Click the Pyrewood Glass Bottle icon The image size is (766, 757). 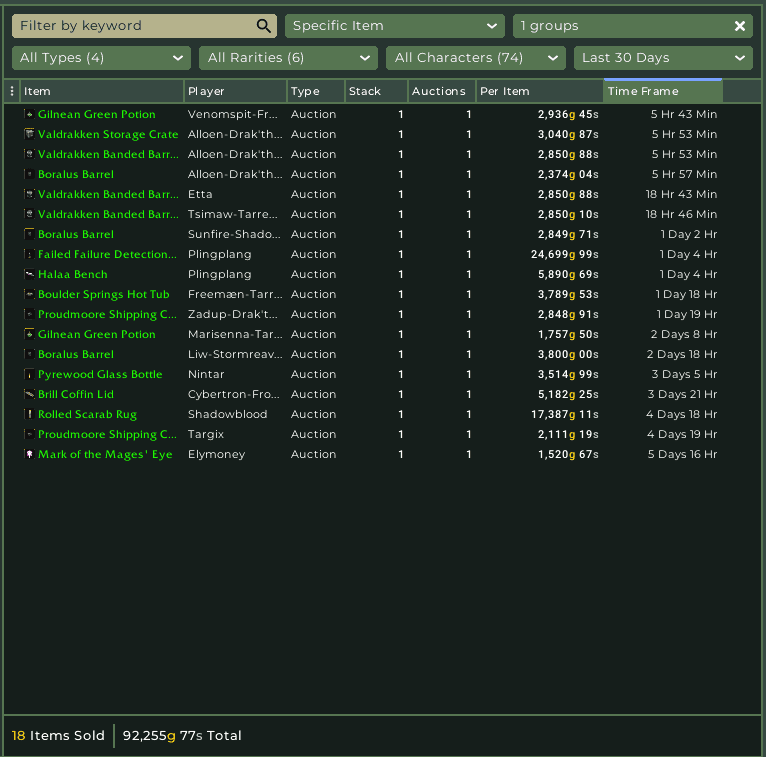(x=29, y=374)
